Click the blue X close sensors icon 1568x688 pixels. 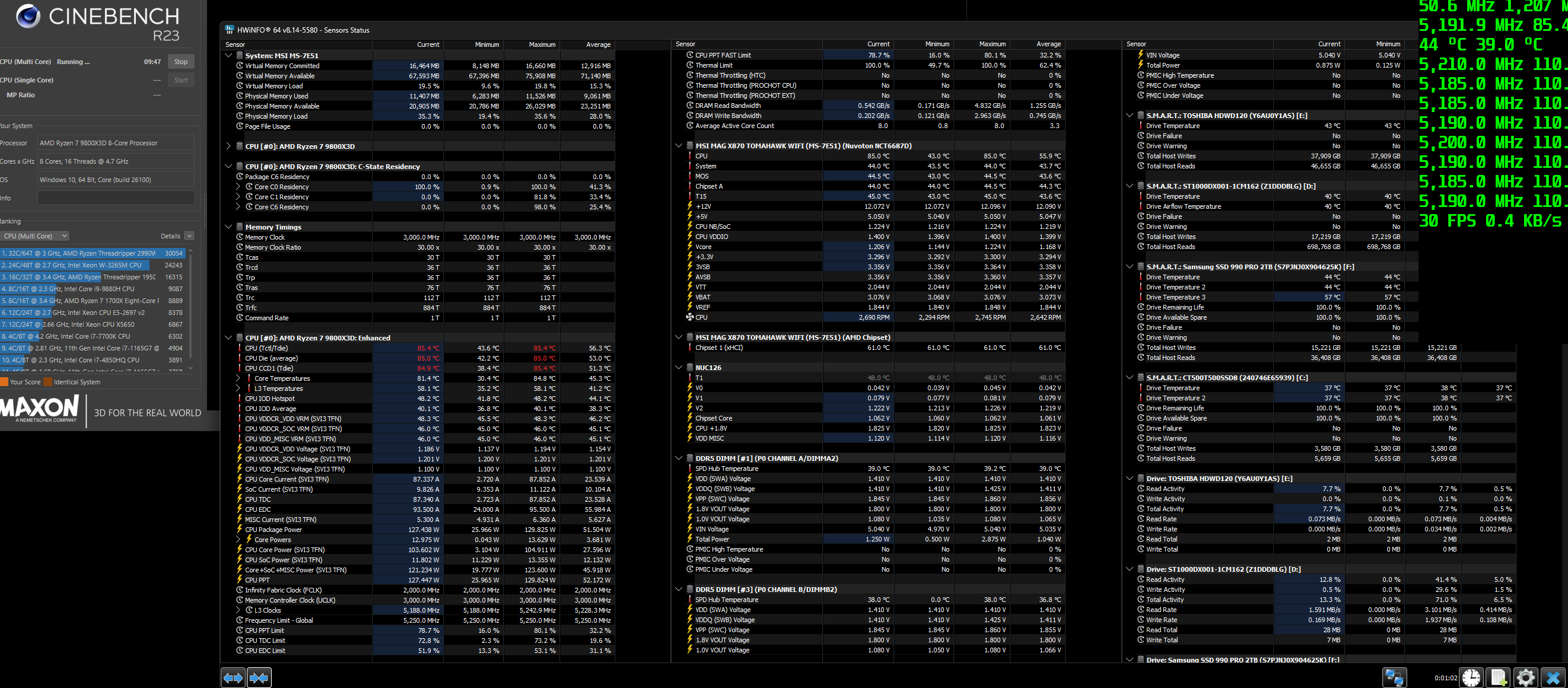coord(1552,677)
